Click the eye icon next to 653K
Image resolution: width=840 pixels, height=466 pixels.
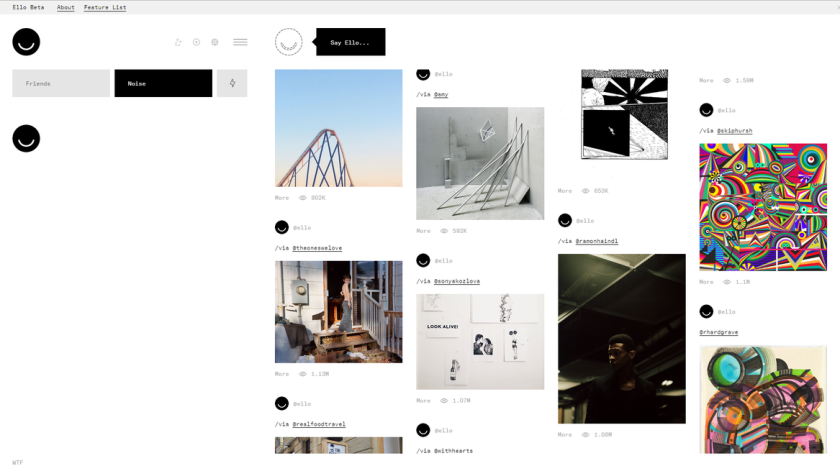586,191
